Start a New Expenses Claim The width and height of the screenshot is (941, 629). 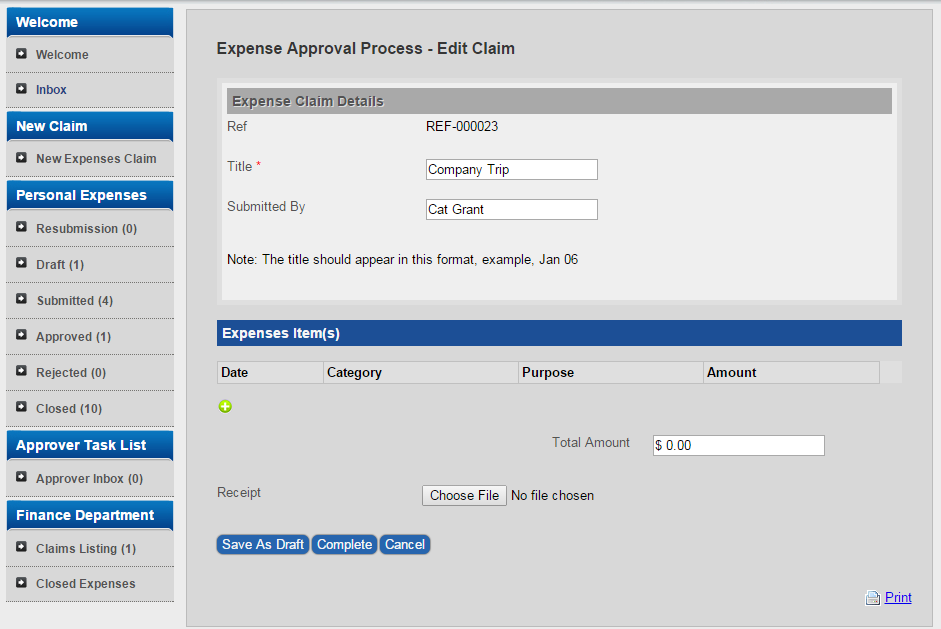96,158
